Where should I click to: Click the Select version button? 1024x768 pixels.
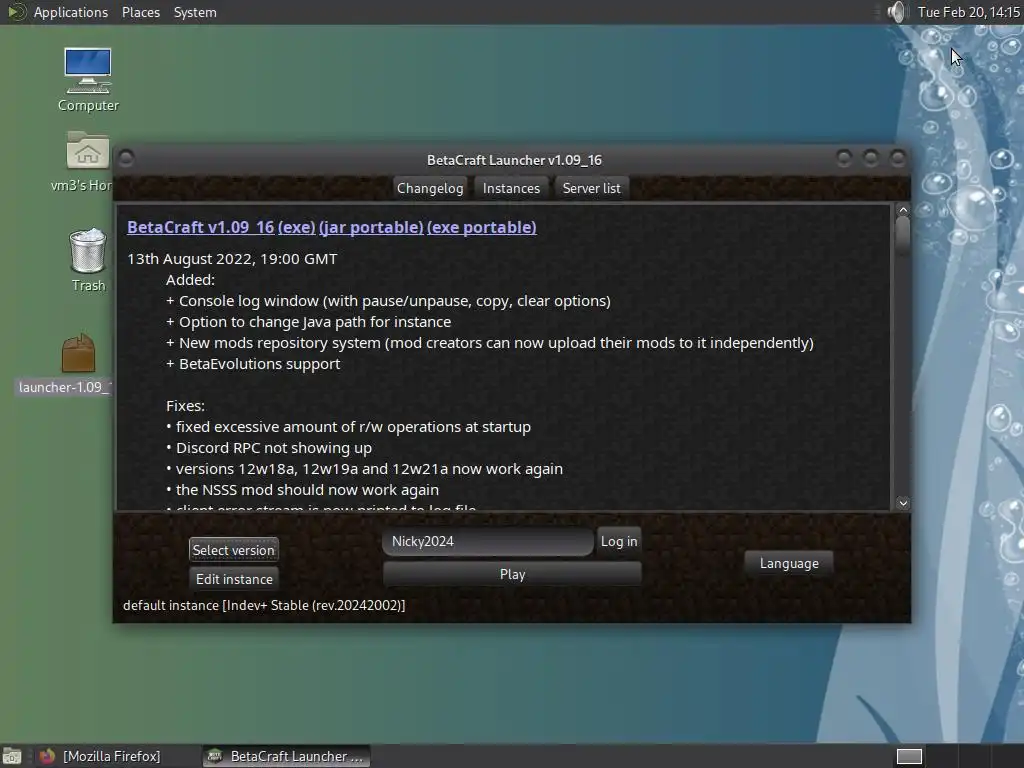(x=234, y=550)
